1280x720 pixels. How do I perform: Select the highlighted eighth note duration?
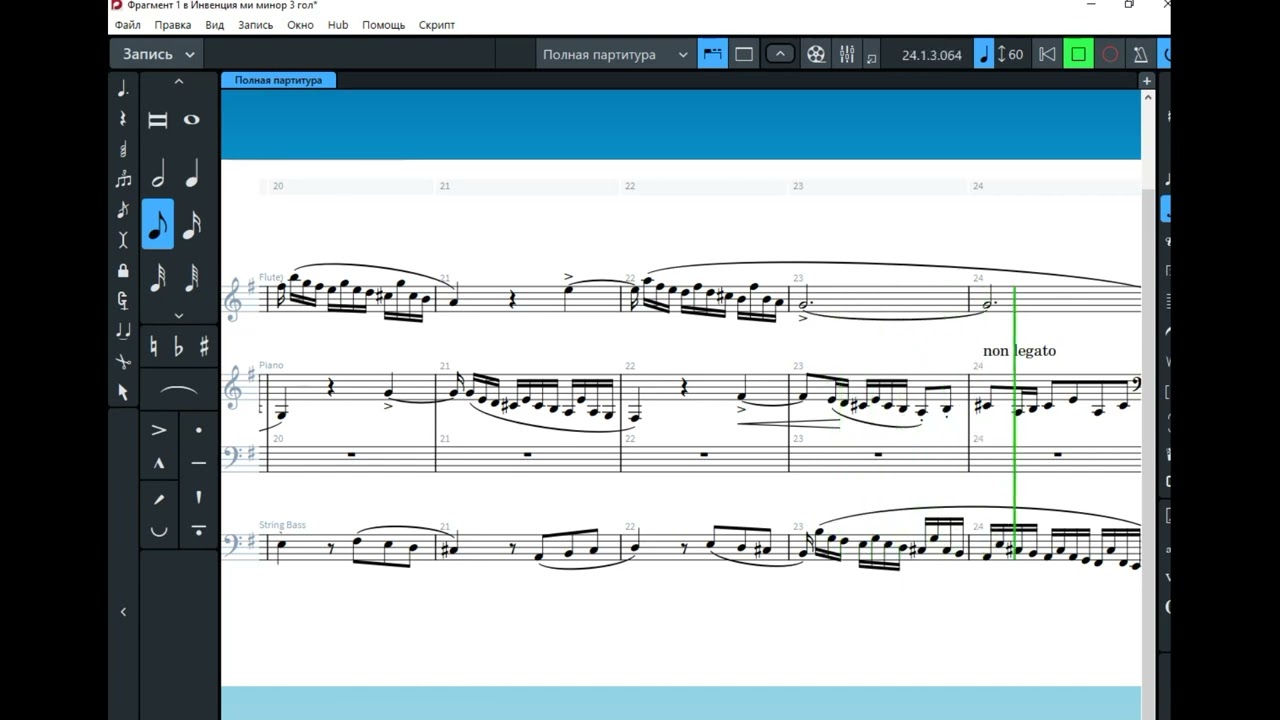coord(158,224)
